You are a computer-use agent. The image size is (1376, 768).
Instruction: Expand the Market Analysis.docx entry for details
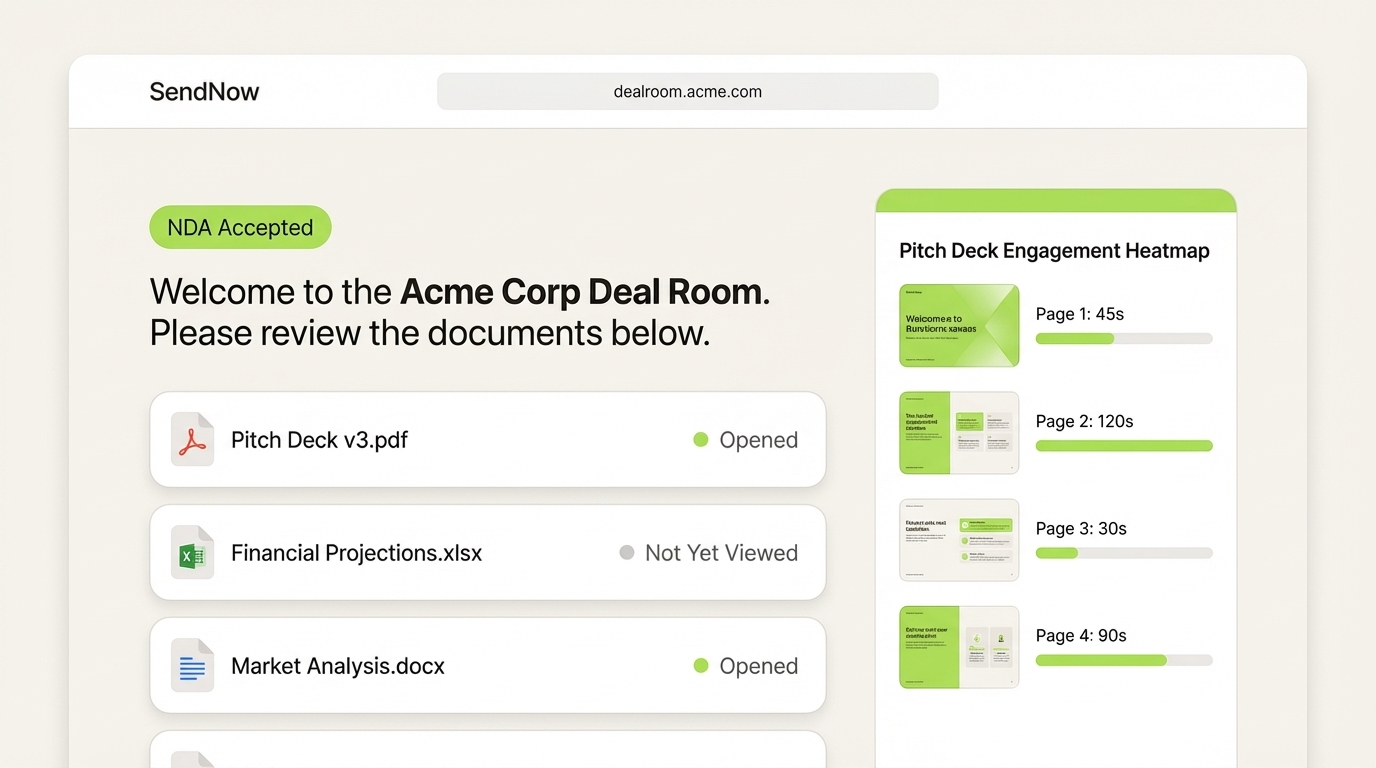(x=487, y=665)
